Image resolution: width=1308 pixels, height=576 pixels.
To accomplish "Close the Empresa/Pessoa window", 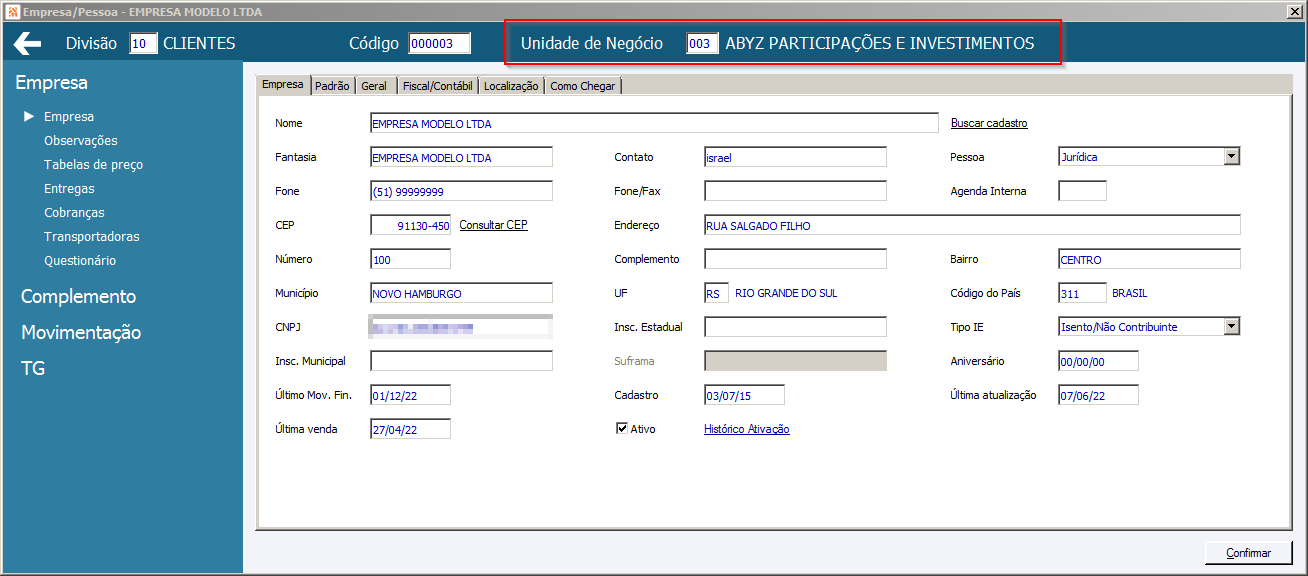I will click(1294, 11).
